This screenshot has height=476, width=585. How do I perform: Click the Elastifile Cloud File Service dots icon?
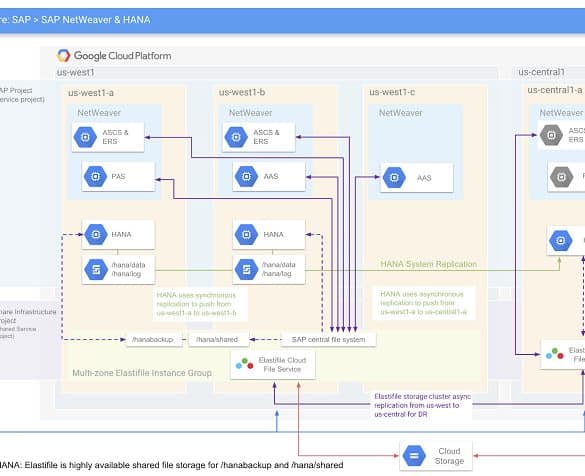pos(245,364)
